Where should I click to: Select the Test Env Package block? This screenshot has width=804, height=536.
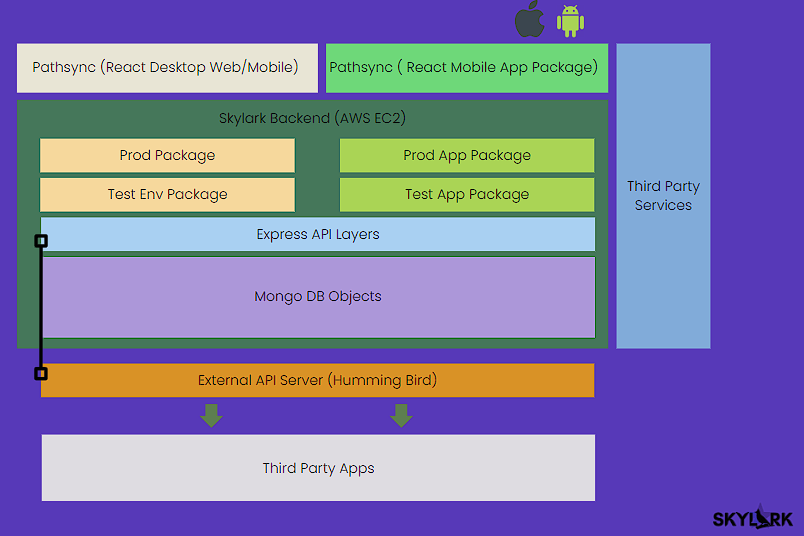pos(167,194)
